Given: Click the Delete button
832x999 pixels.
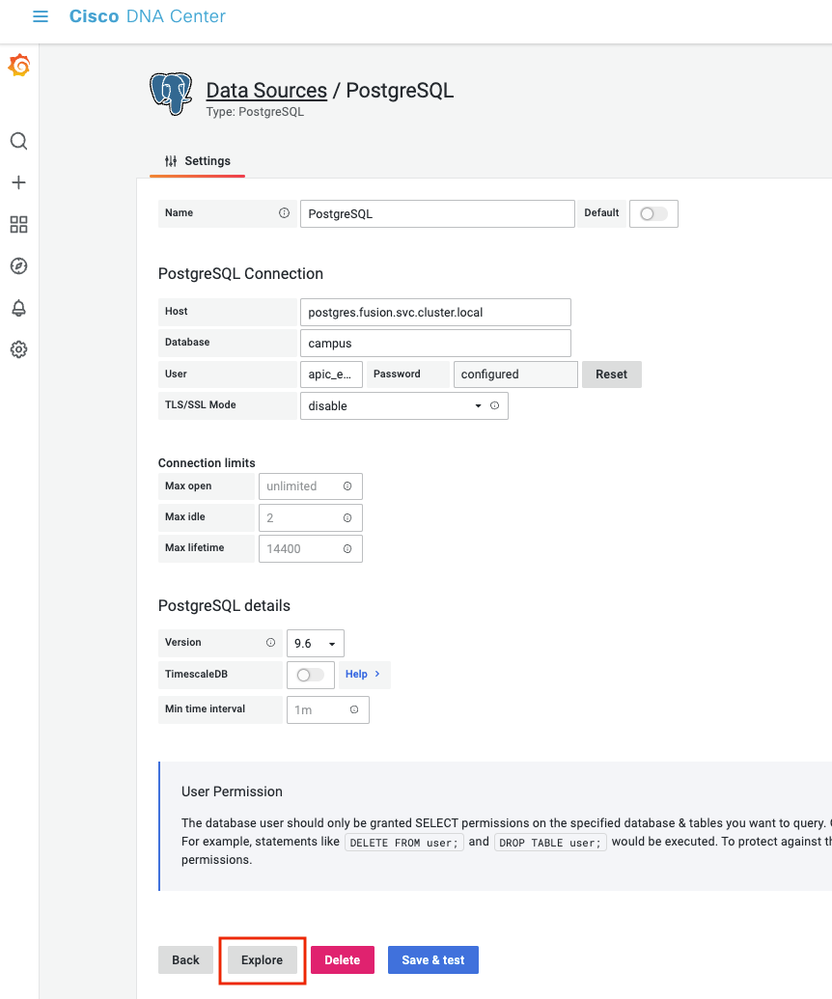Looking at the screenshot, I should (x=342, y=960).
